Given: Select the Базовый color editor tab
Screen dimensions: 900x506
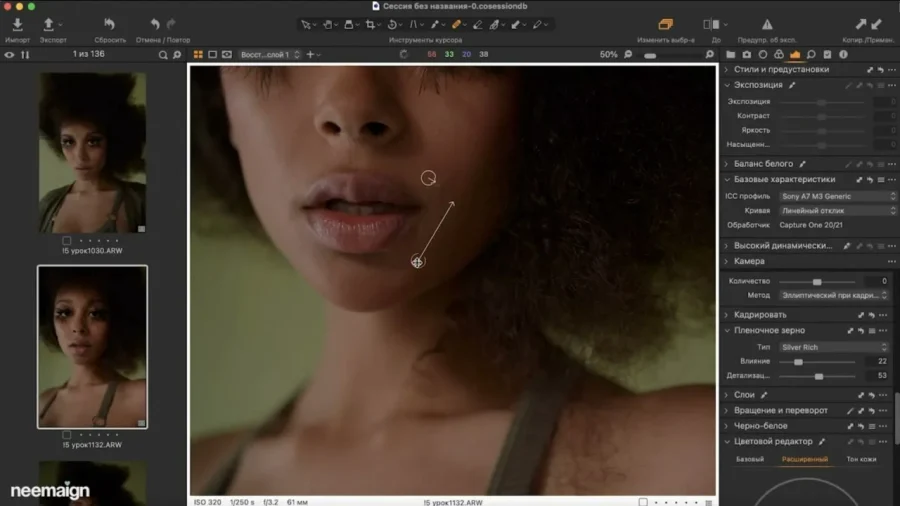Looking at the screenshot, I should tap(750, 459).
